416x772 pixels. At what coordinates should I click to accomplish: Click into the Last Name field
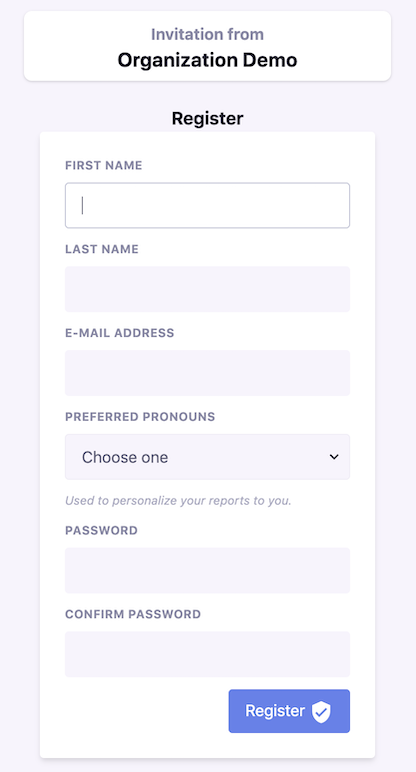pyautogui.click(x=207, y=289)
